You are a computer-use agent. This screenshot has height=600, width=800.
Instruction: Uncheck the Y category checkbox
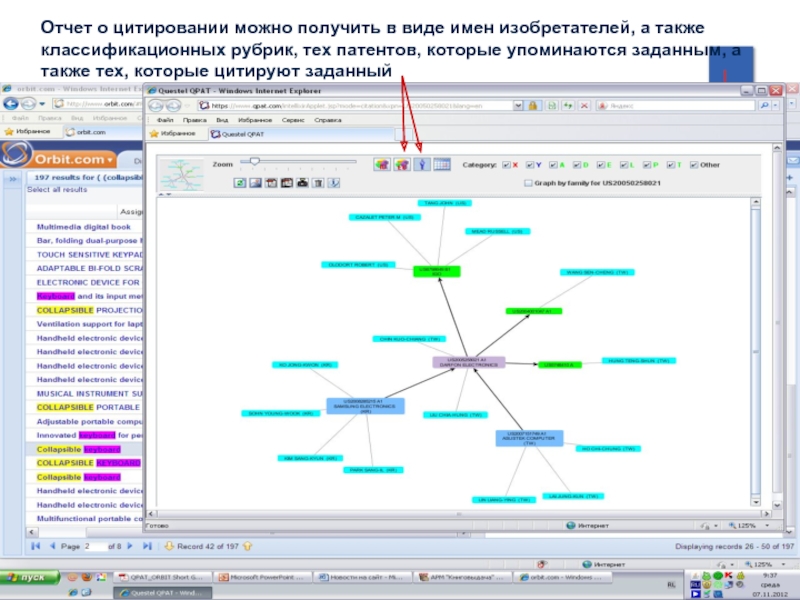click(x=530, y=165)
